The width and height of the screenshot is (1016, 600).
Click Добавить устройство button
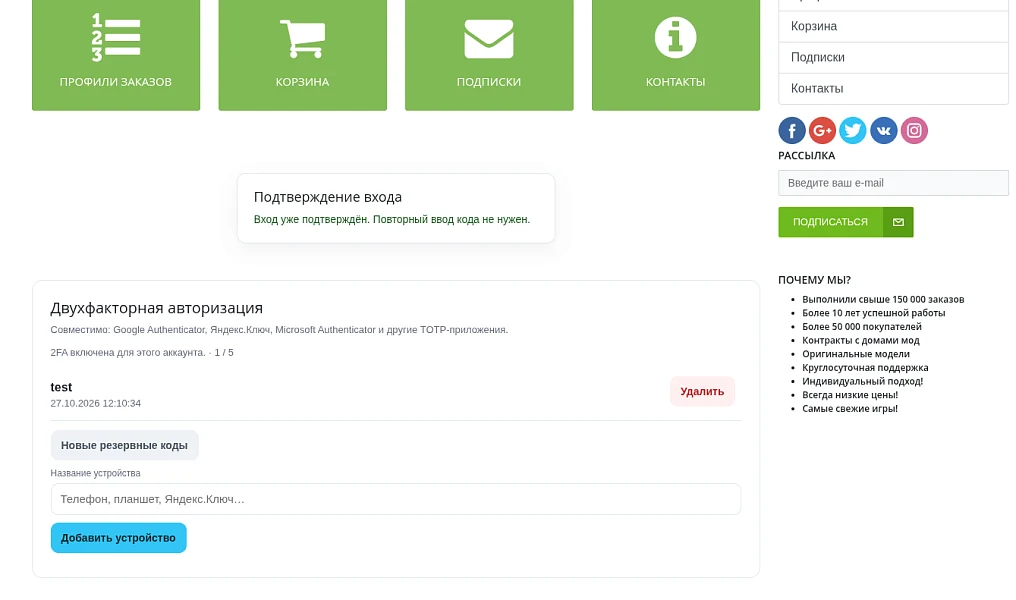119,538
